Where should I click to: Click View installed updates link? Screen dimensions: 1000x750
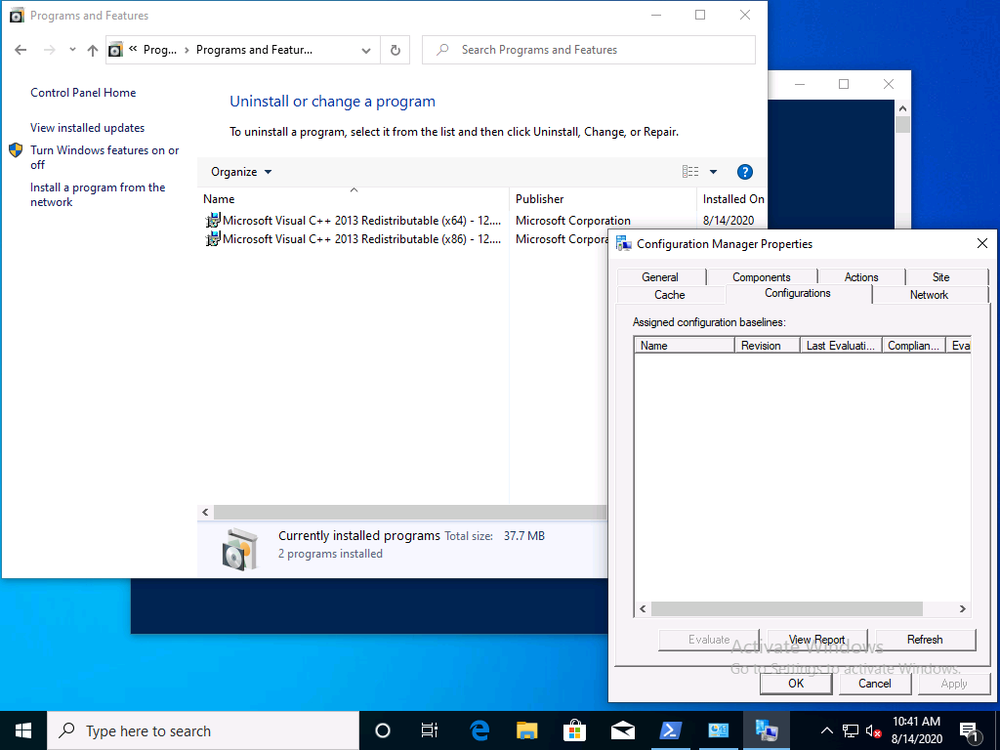(87, 128)
